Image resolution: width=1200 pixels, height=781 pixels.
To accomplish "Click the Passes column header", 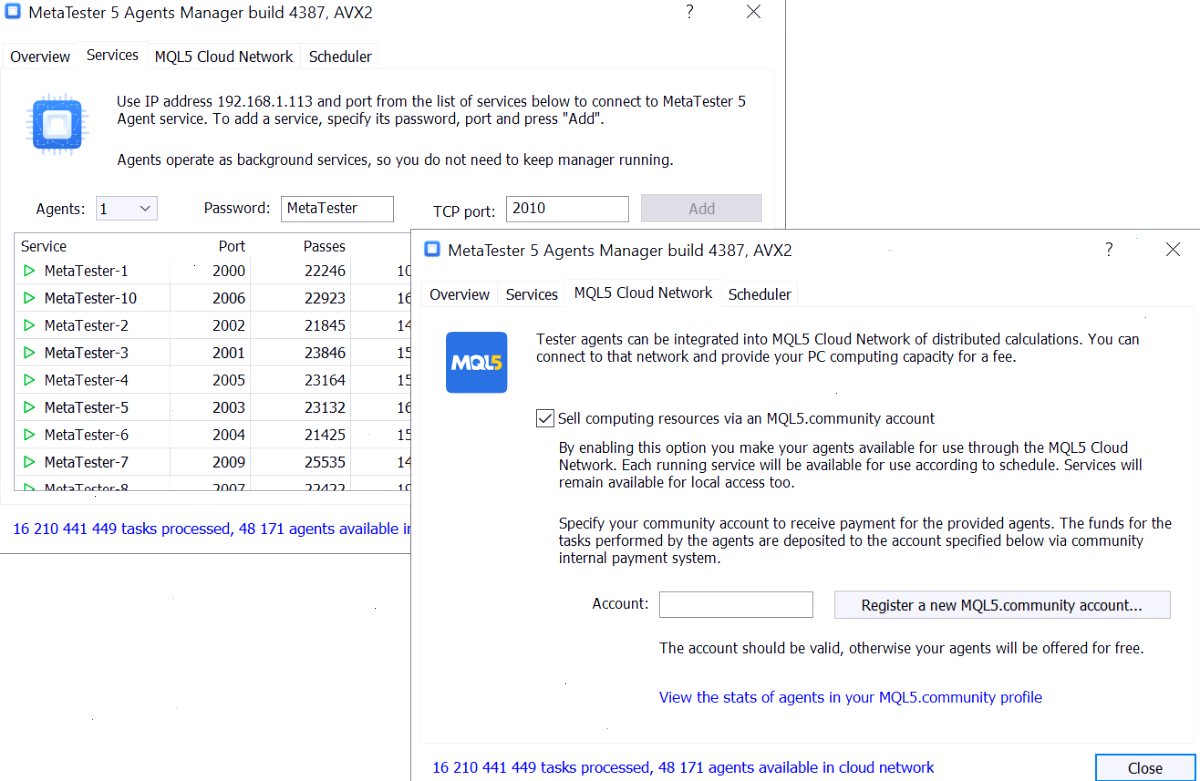I will [324, 246].
